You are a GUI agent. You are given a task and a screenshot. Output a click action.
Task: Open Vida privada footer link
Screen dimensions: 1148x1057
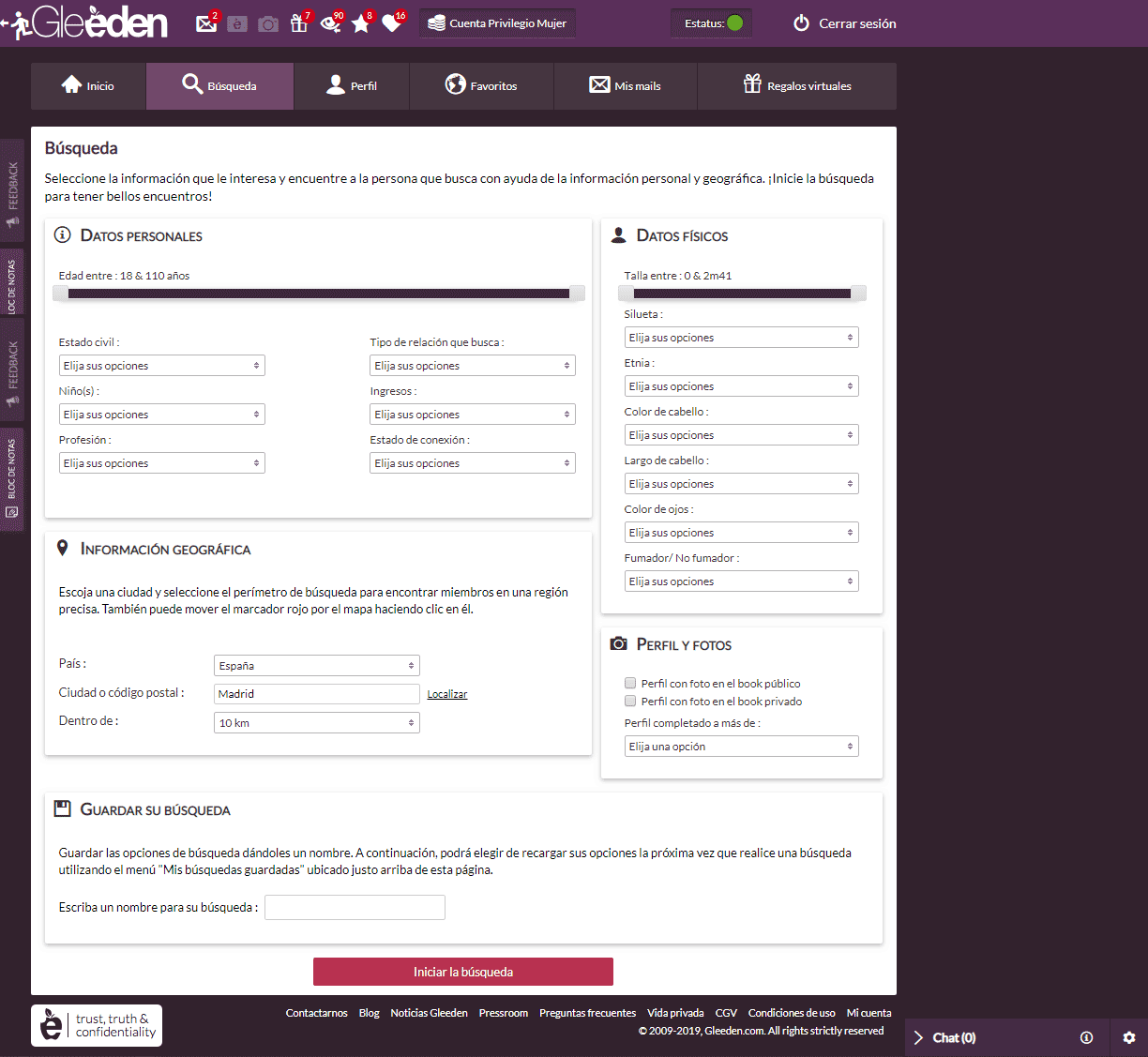coord(676,1013)
